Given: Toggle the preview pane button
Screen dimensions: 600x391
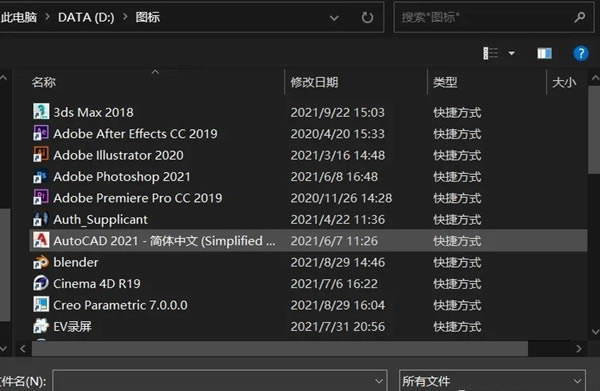Looking at the screenshot, I should pyautogui.click(x=545, y=53).
